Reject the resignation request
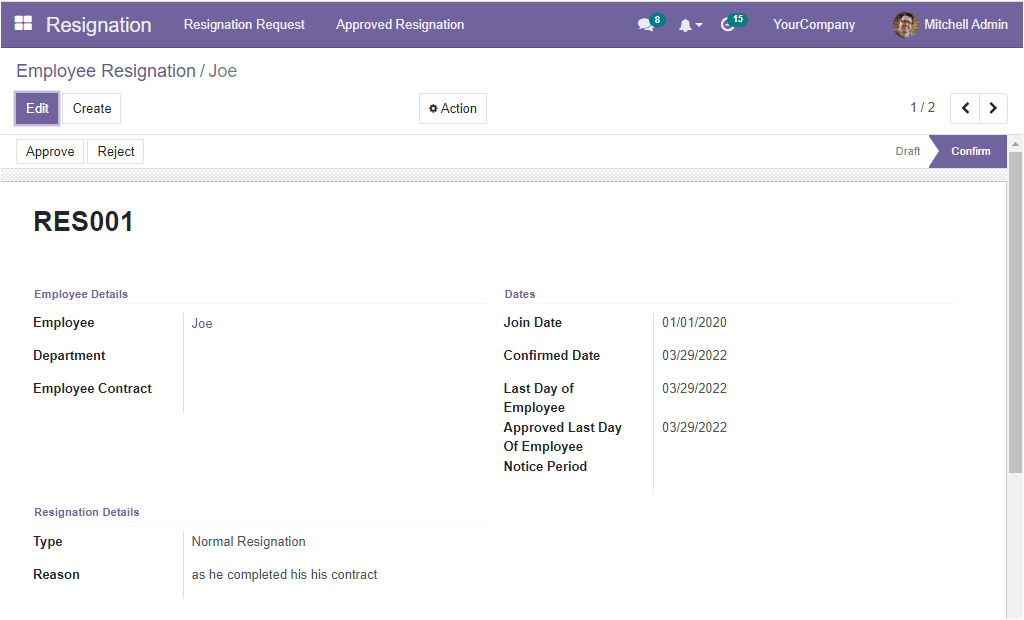This screenshot has width=1024, height=620. tap(116, 151)
